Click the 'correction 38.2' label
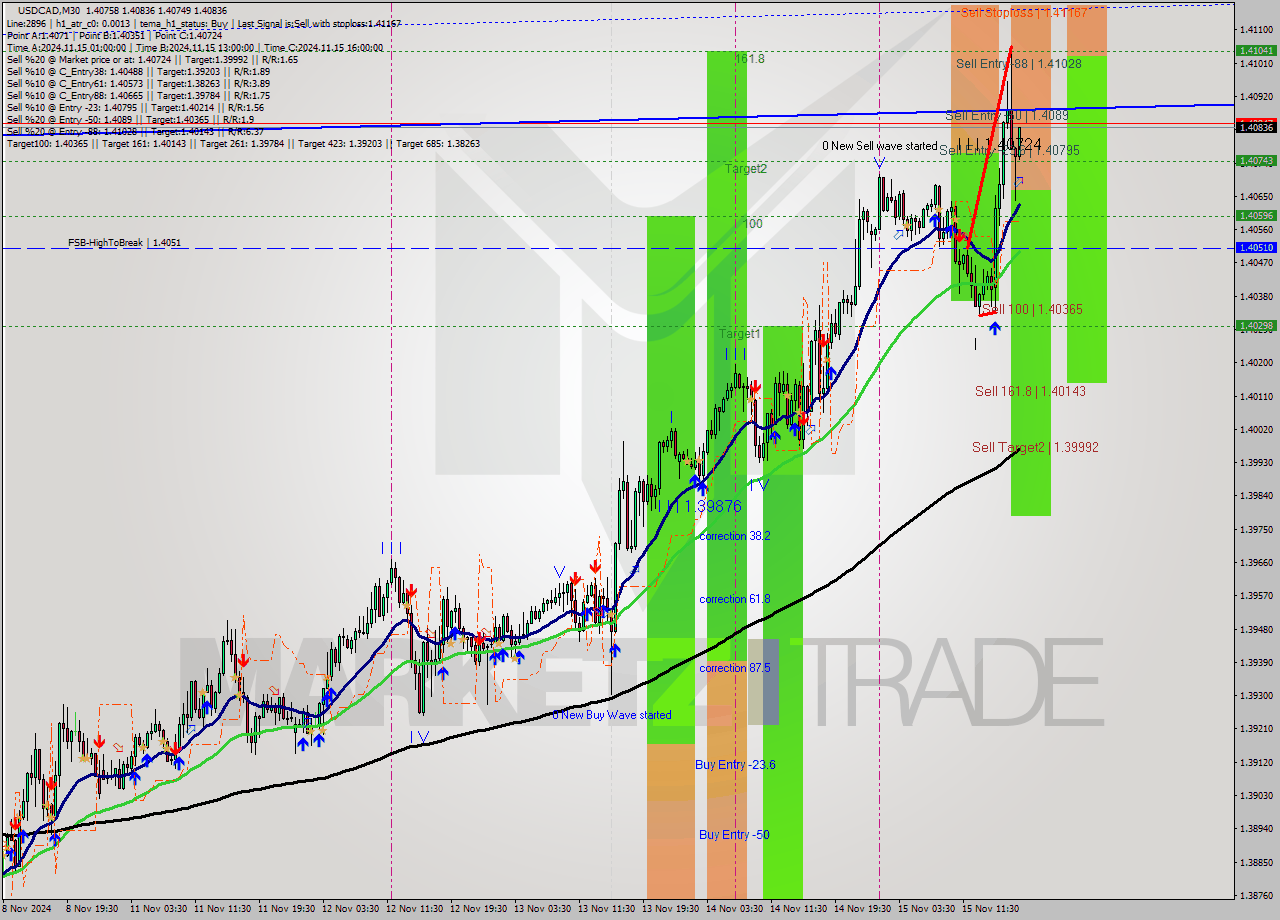Viewport: 1280px width, 920px height. (735, 536)
